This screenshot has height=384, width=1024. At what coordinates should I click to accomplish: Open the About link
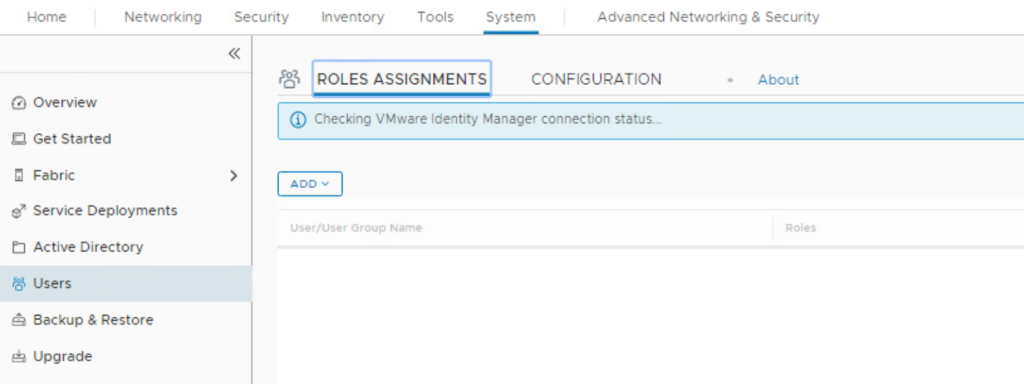tap(778, 80)
